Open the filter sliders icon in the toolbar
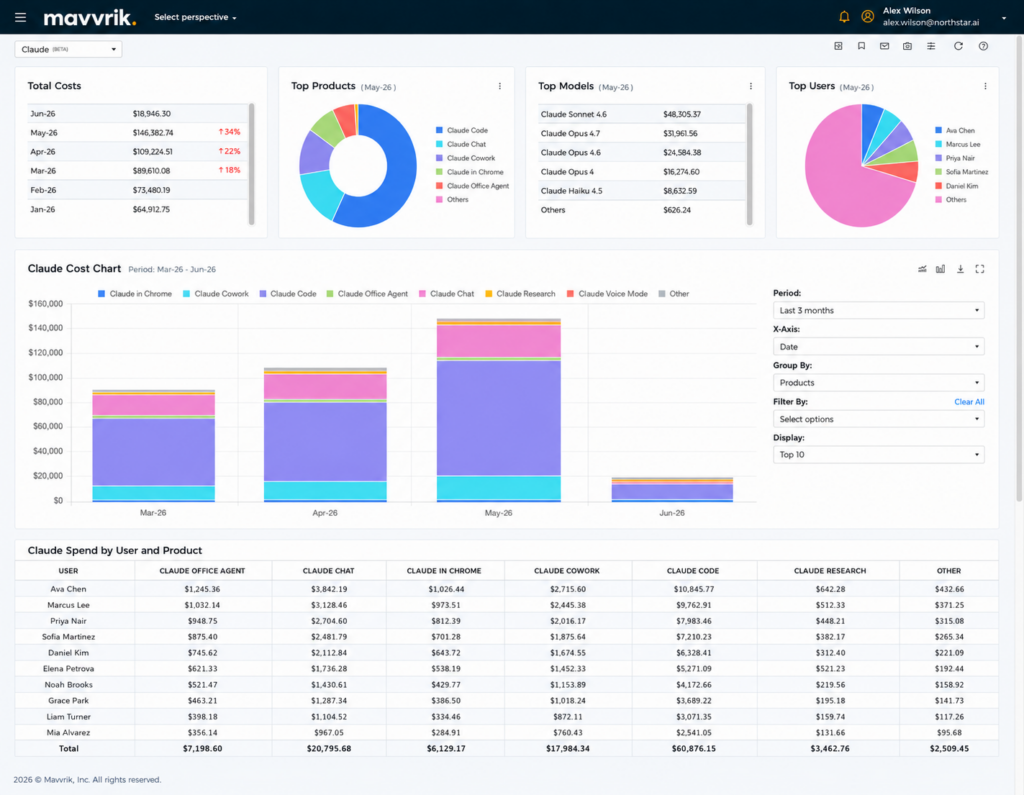The height and width of the screenshot is (795, 1024). click(931, 46)
